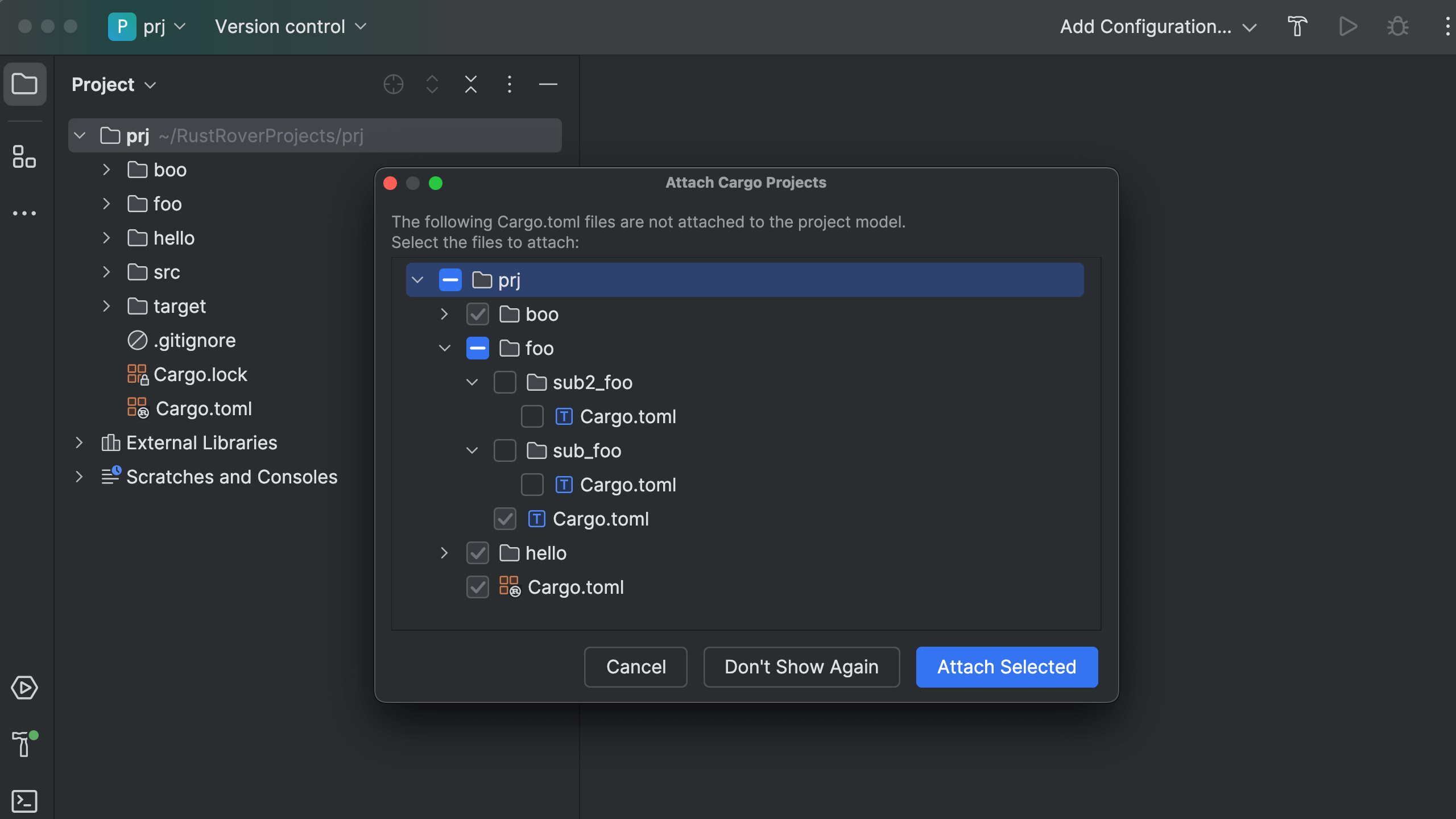
Task: Collapse all in Project panel
Action: point(470,85)
